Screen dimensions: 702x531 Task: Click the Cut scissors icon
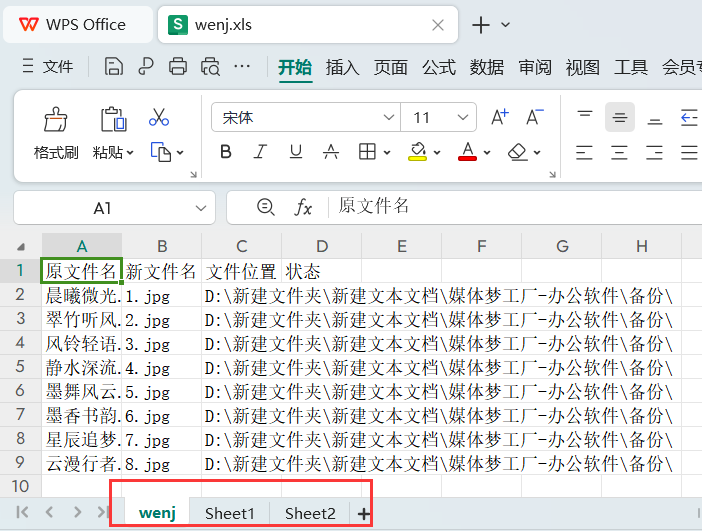[159, 118]
